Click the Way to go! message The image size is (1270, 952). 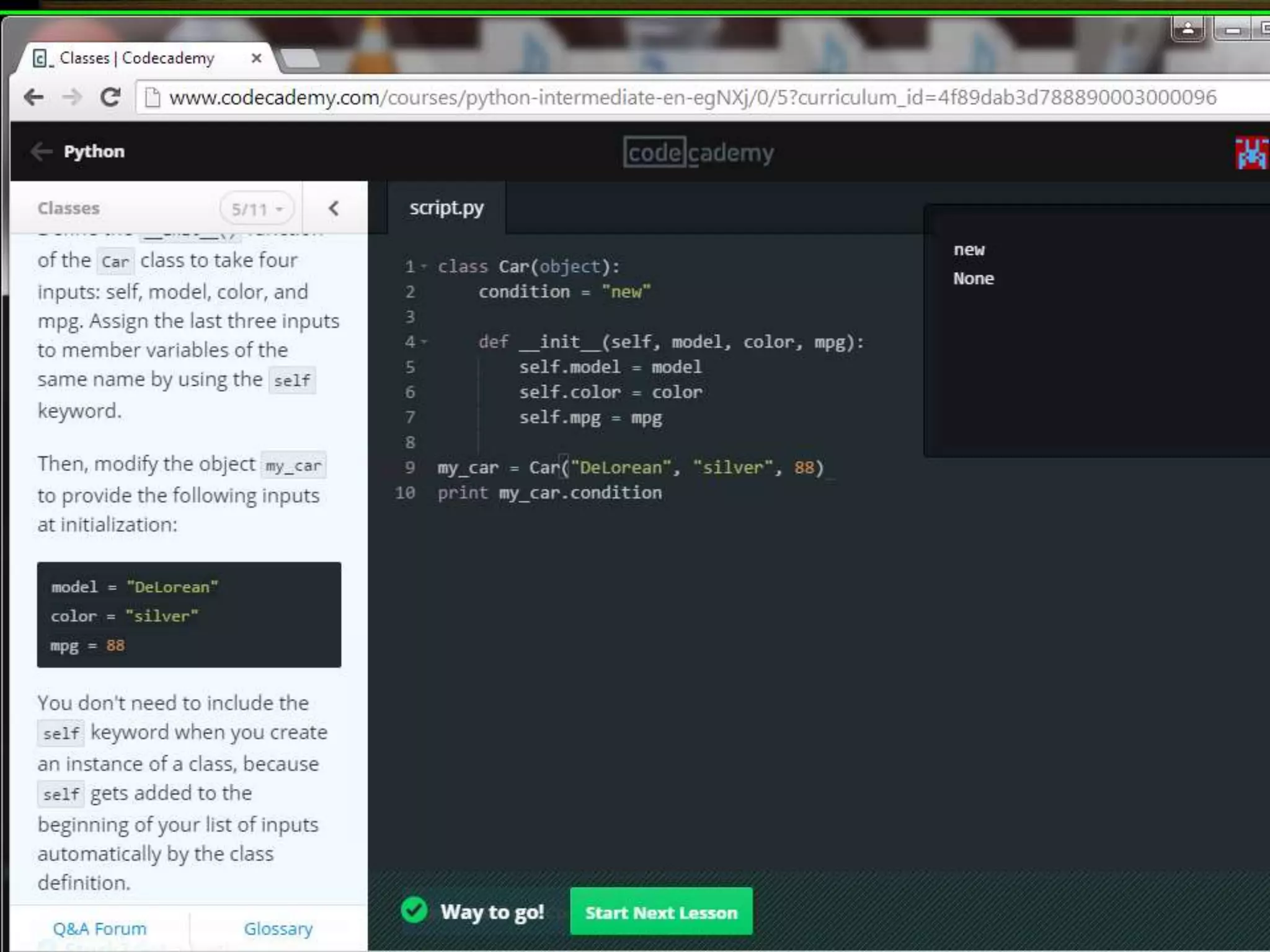[x=492, y=912]
